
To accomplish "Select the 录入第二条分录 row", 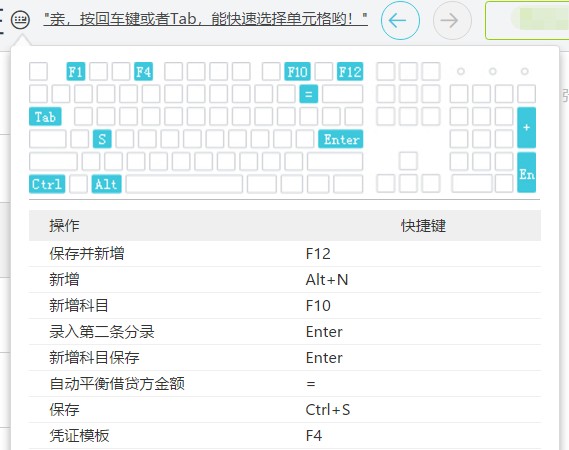I will click(x=285, y=332).
